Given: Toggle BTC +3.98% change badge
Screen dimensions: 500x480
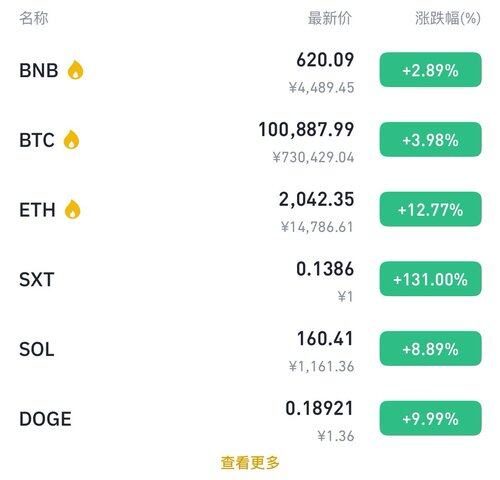Looking at the screenshot, I should 430,139.
